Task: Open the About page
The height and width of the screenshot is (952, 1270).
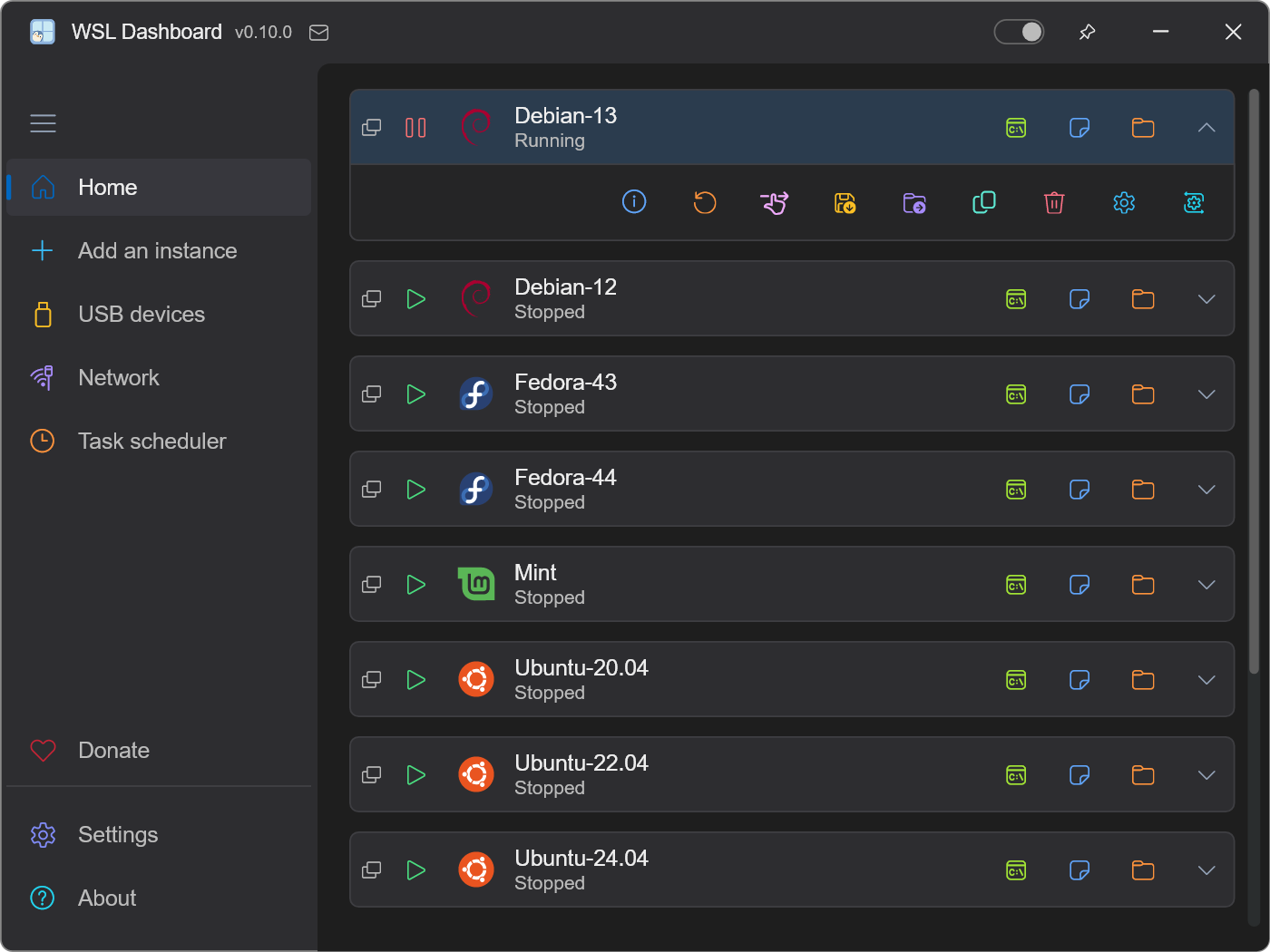Action: click(x=159, y=898)
